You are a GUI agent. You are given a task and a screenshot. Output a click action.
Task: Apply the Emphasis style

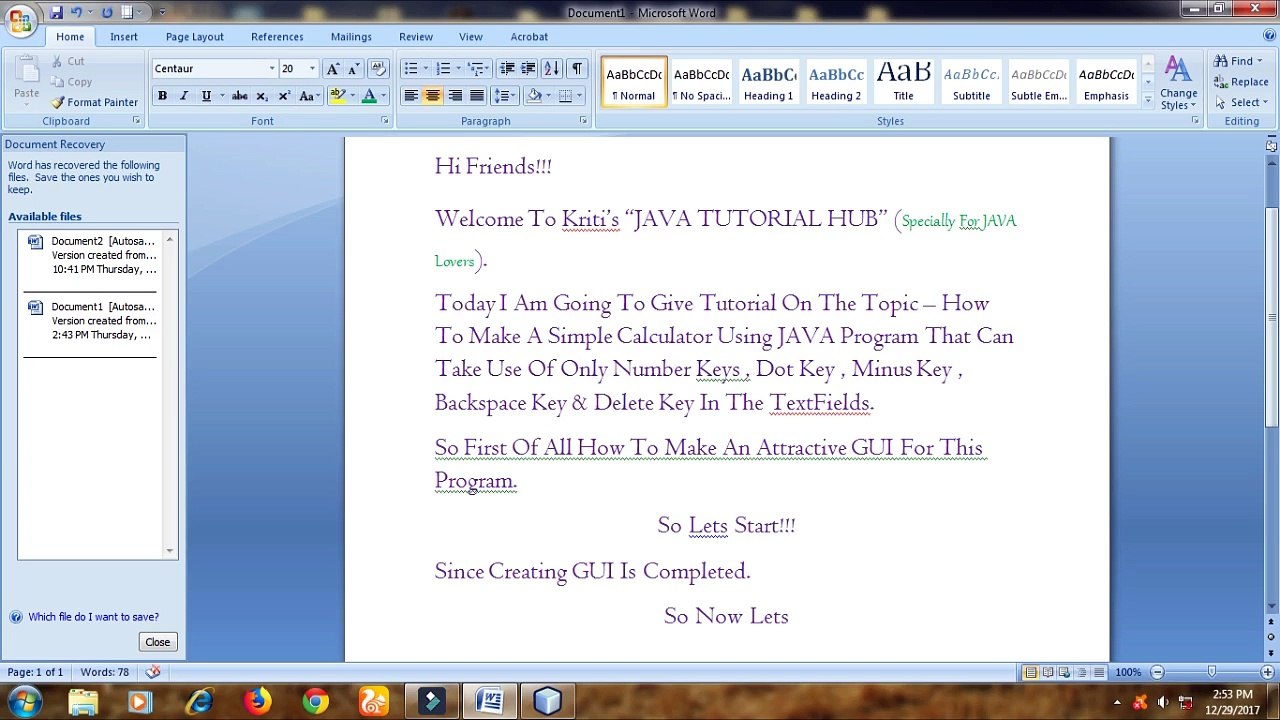(1106, 82)
